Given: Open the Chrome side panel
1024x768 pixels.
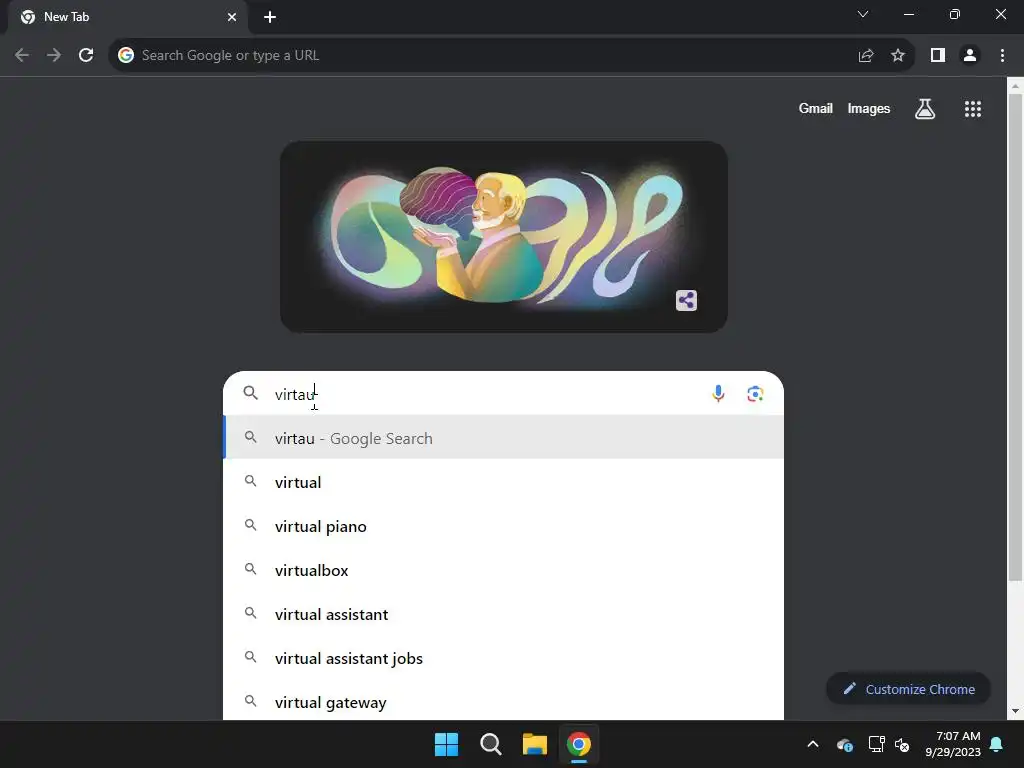Looking at the screenshot, I should 938,56.
